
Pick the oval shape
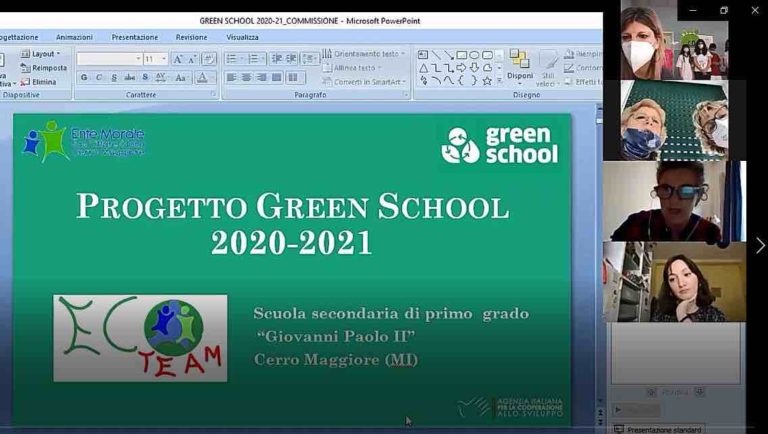(474, 55)
